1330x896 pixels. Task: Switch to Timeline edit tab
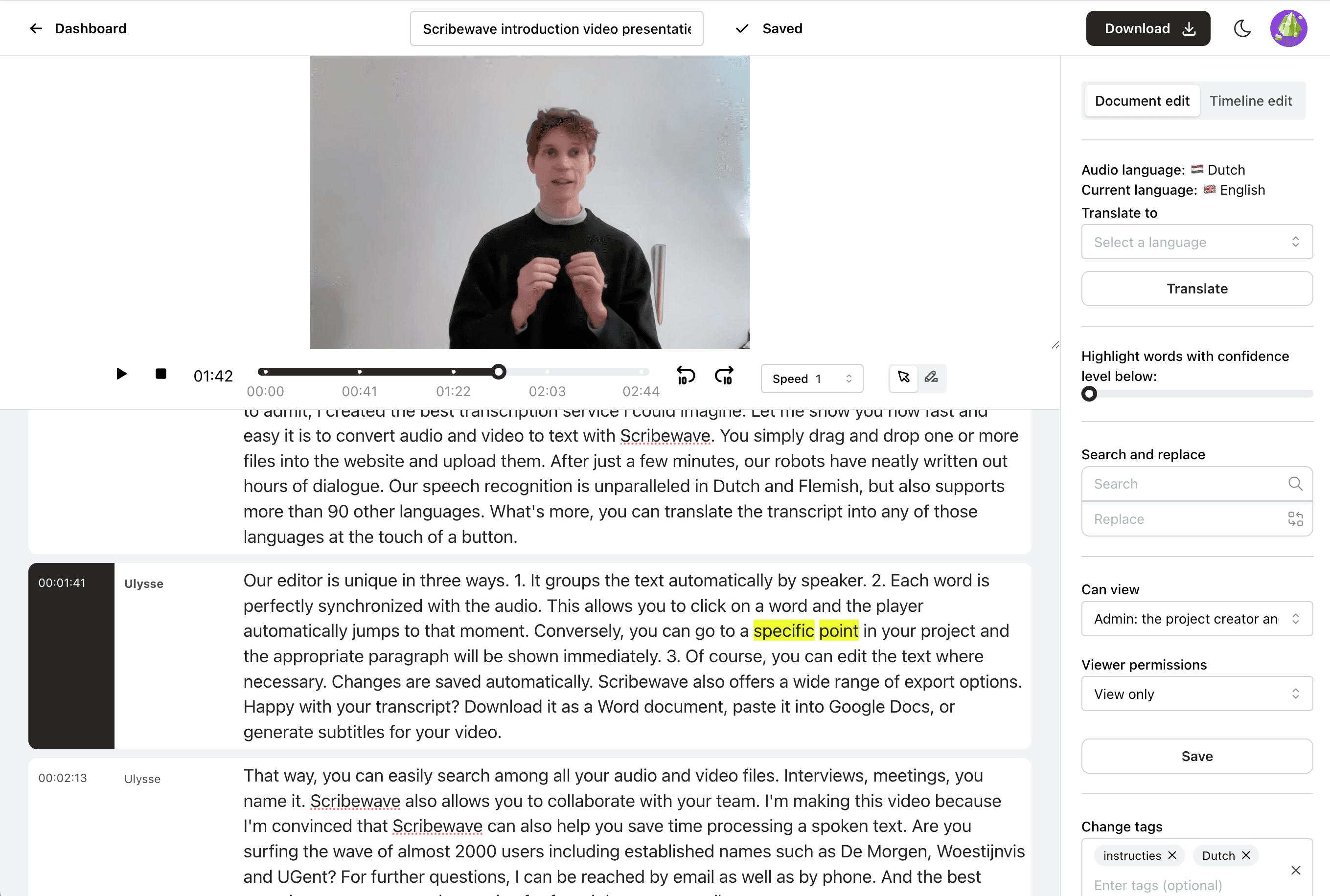[1250, 100]
